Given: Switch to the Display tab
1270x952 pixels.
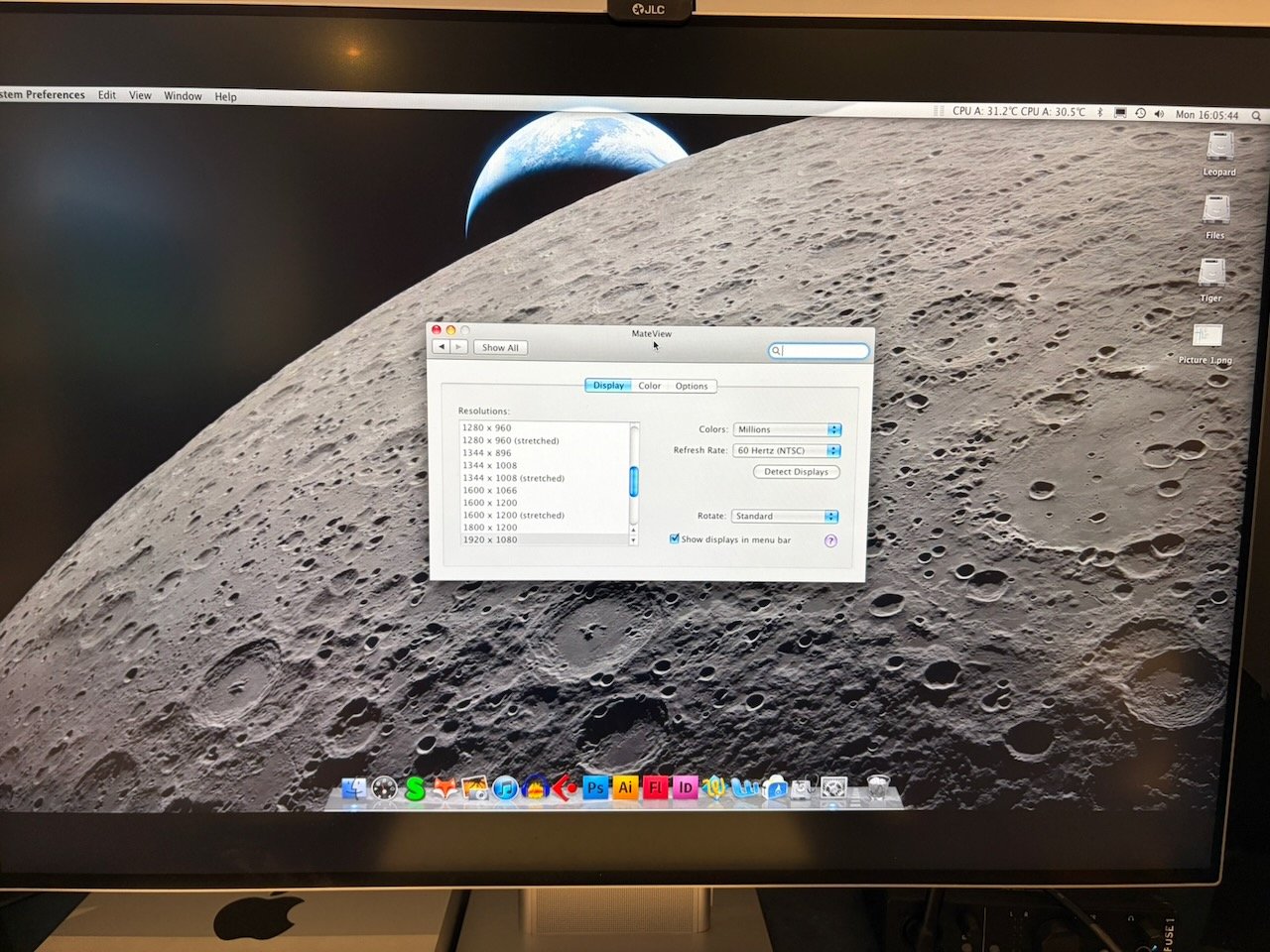Looking at the screenshot, I should point(608,386).
